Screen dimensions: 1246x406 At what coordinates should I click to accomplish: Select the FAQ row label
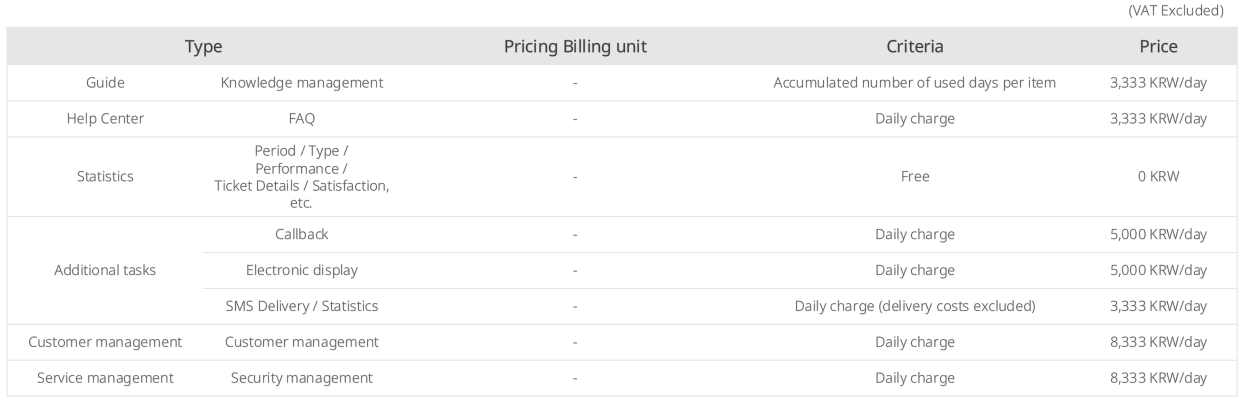pyautogui.click(x=302, y=119)
